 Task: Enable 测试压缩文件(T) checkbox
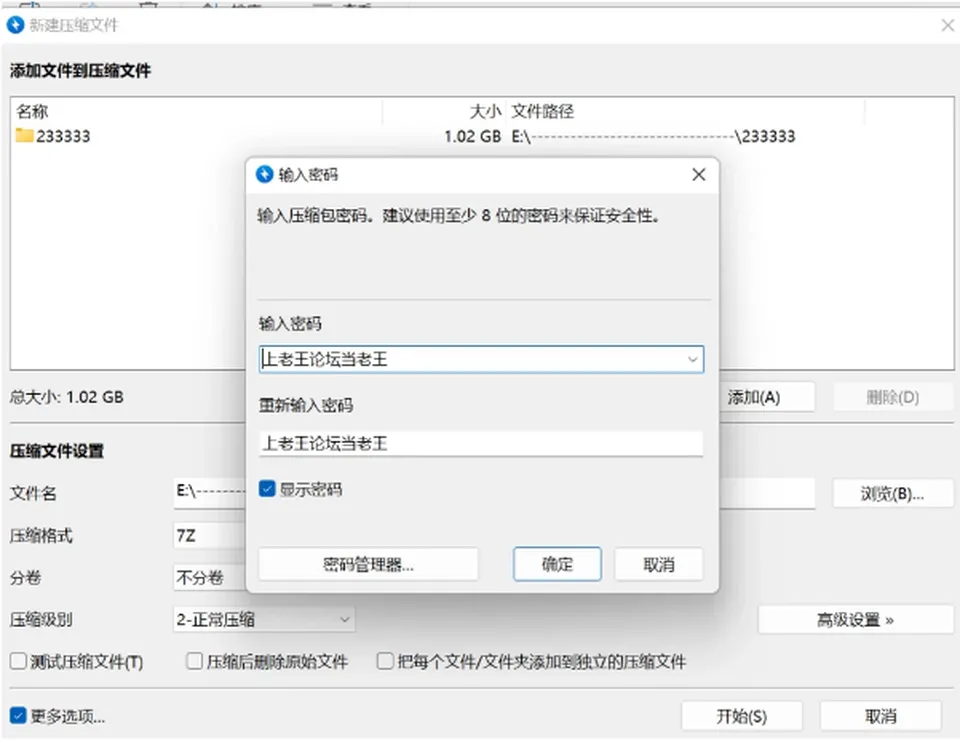(x=18, y=661)
